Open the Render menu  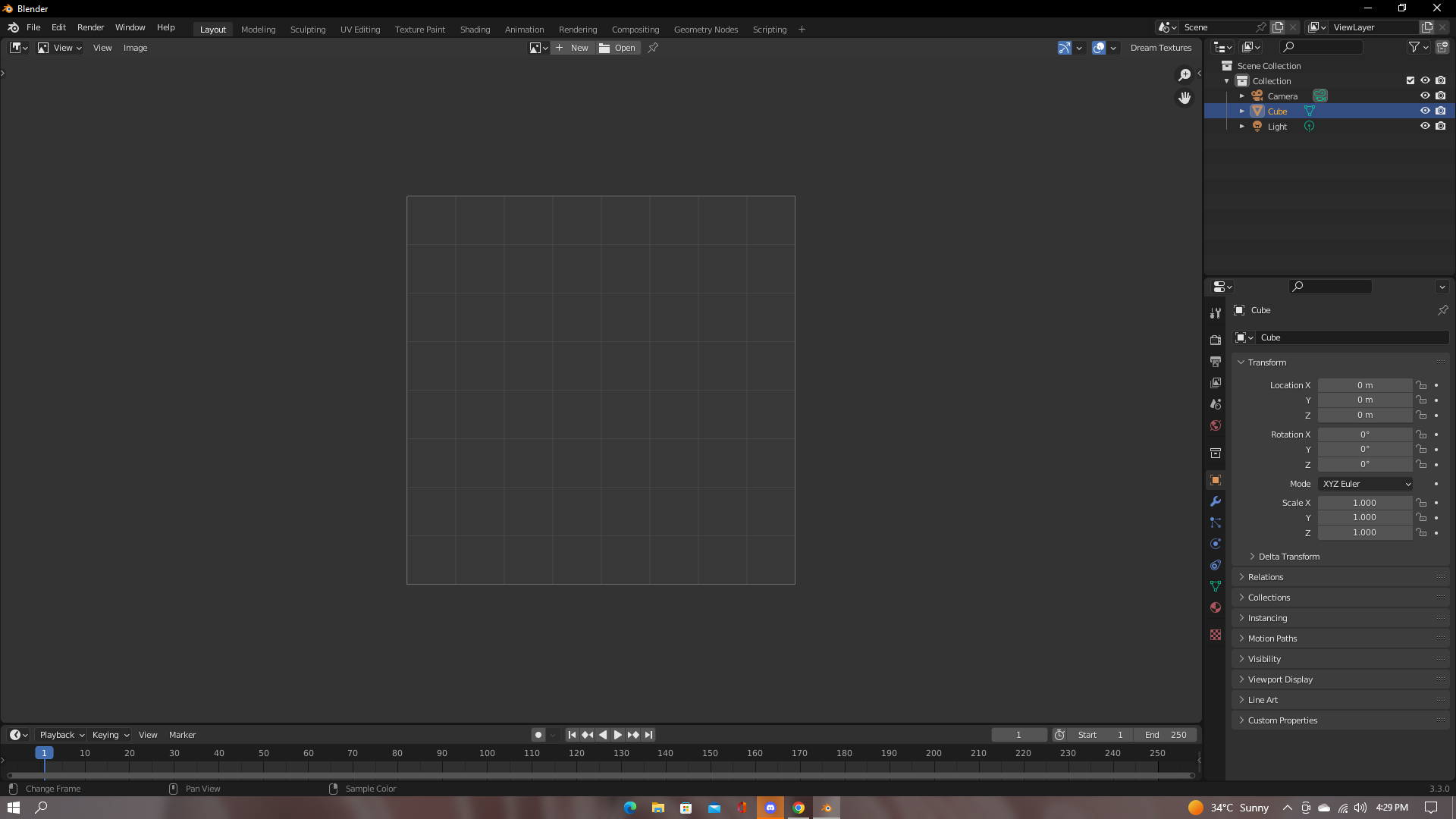point(90,27)
